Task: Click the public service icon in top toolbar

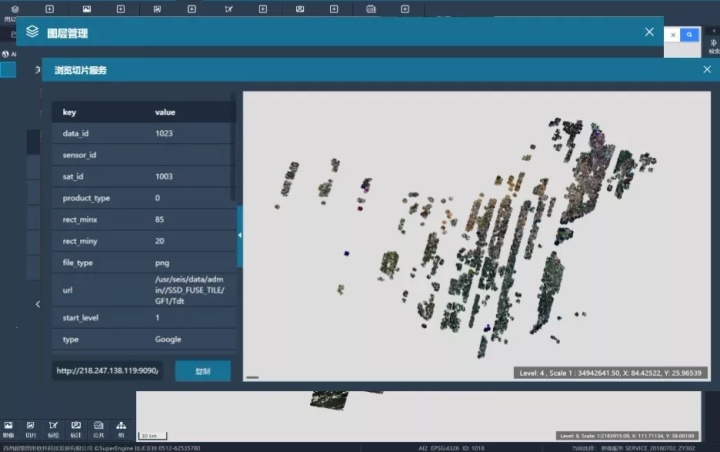Action: (371, 9)
